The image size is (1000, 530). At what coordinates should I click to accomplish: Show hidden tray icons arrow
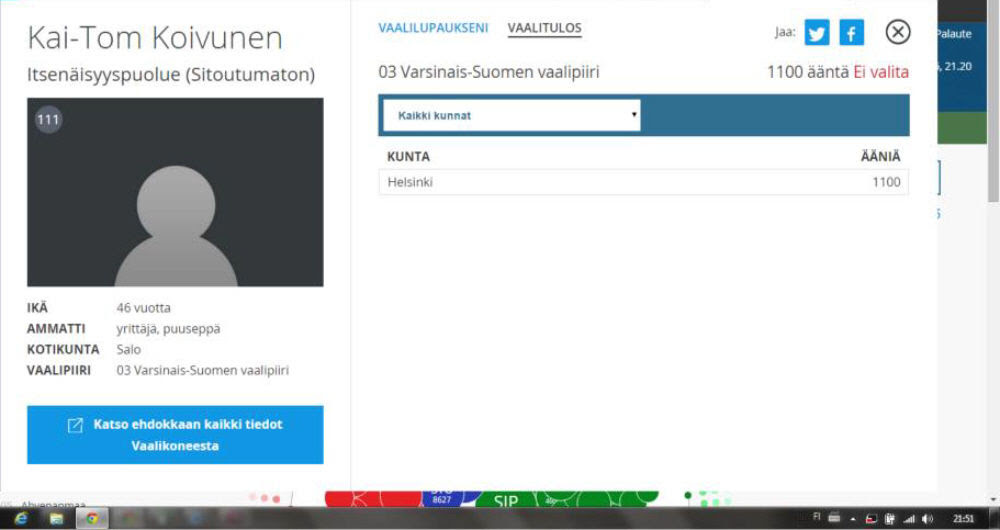pos(853,519)
